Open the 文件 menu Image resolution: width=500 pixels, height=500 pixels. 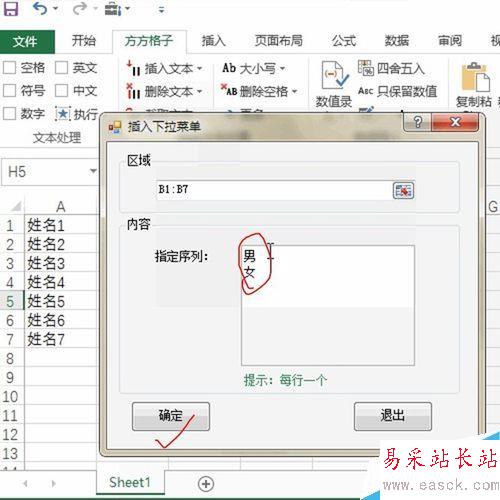coord(27,41)
